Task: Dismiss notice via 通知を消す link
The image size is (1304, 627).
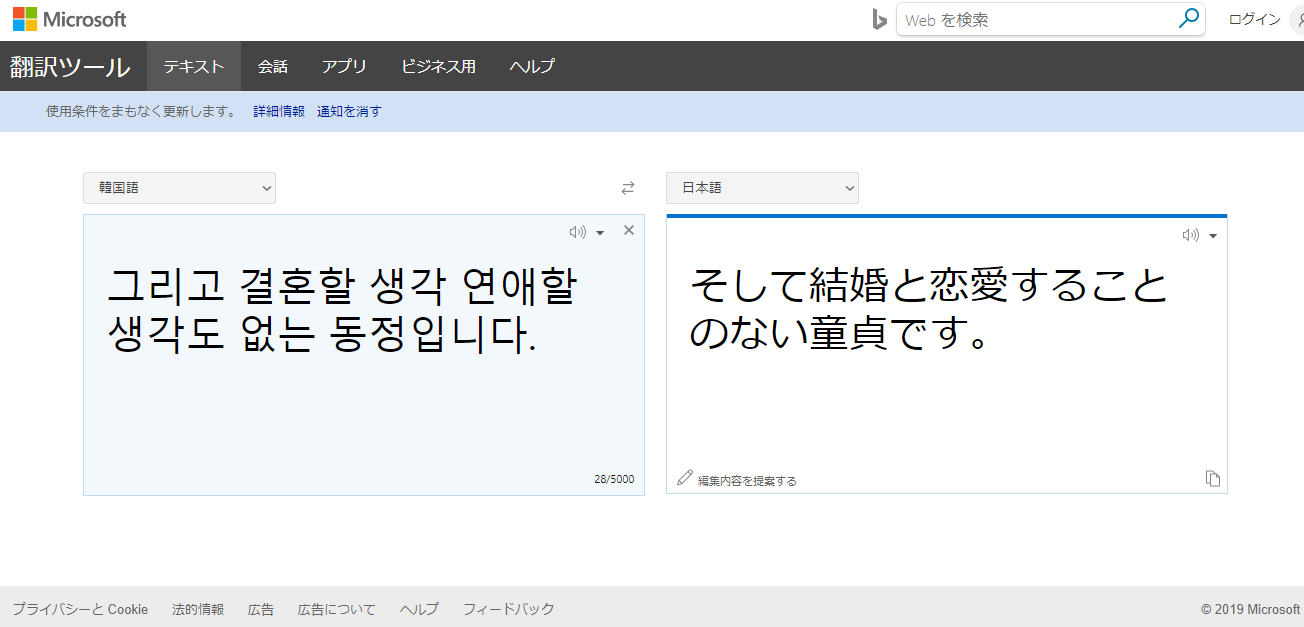Action: (x=349, y=112)
